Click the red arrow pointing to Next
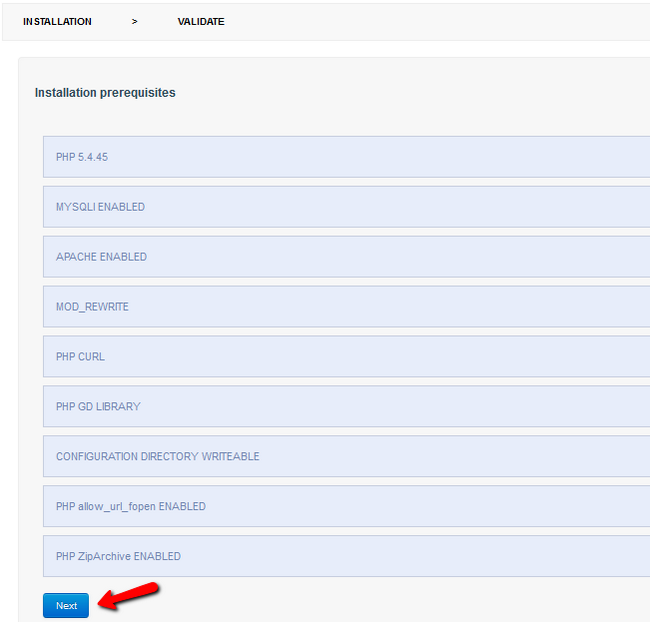Image resolution: width=650 pixels, height=622 pixels. coord(130,597)
